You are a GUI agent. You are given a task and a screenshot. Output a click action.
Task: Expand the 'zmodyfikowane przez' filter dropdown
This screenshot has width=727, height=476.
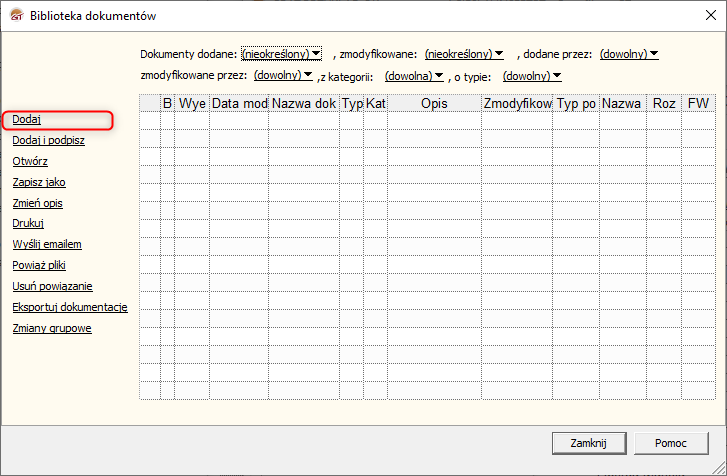tap(284, 75)
